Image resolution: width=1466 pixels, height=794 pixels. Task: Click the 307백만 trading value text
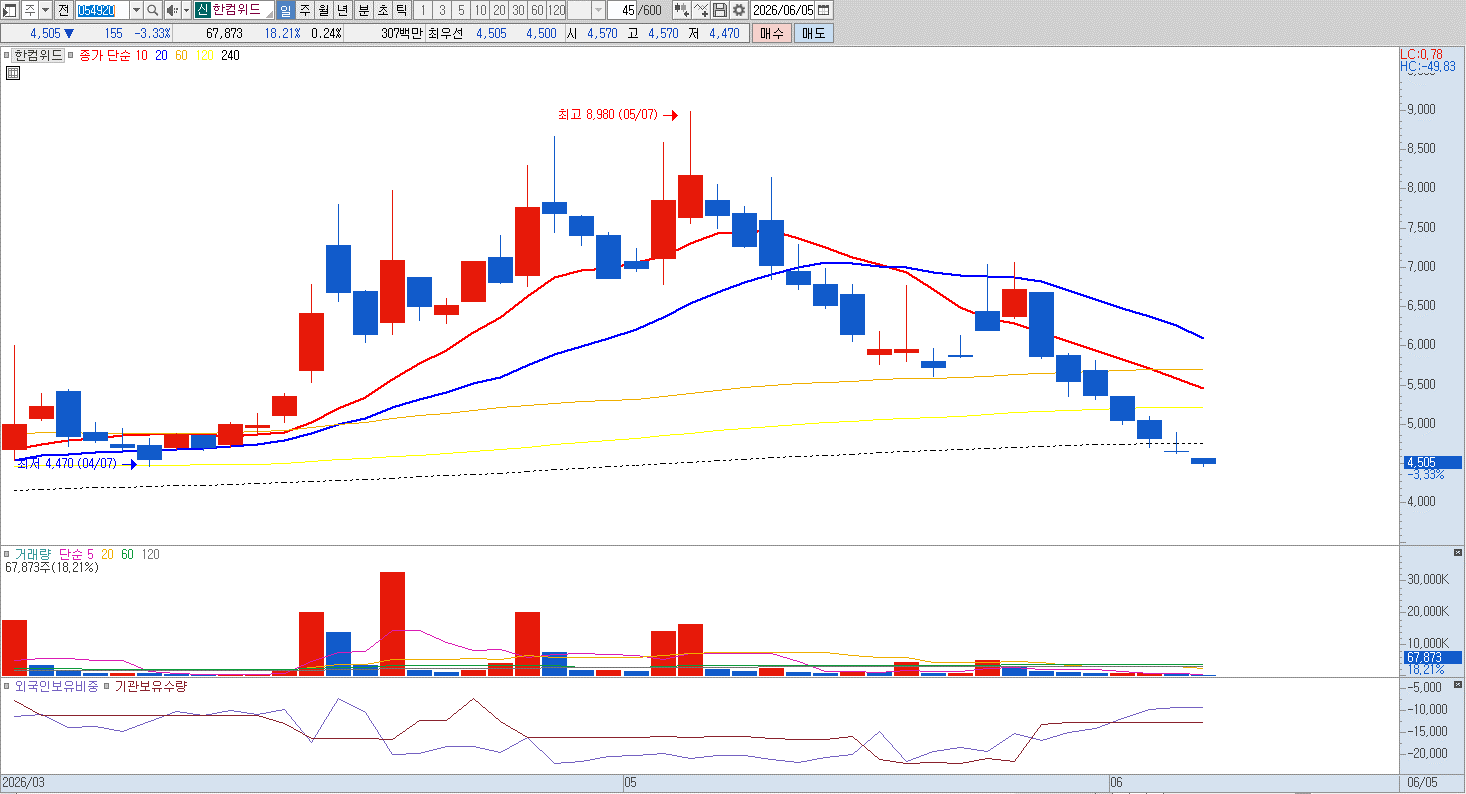tap(403, 33)
